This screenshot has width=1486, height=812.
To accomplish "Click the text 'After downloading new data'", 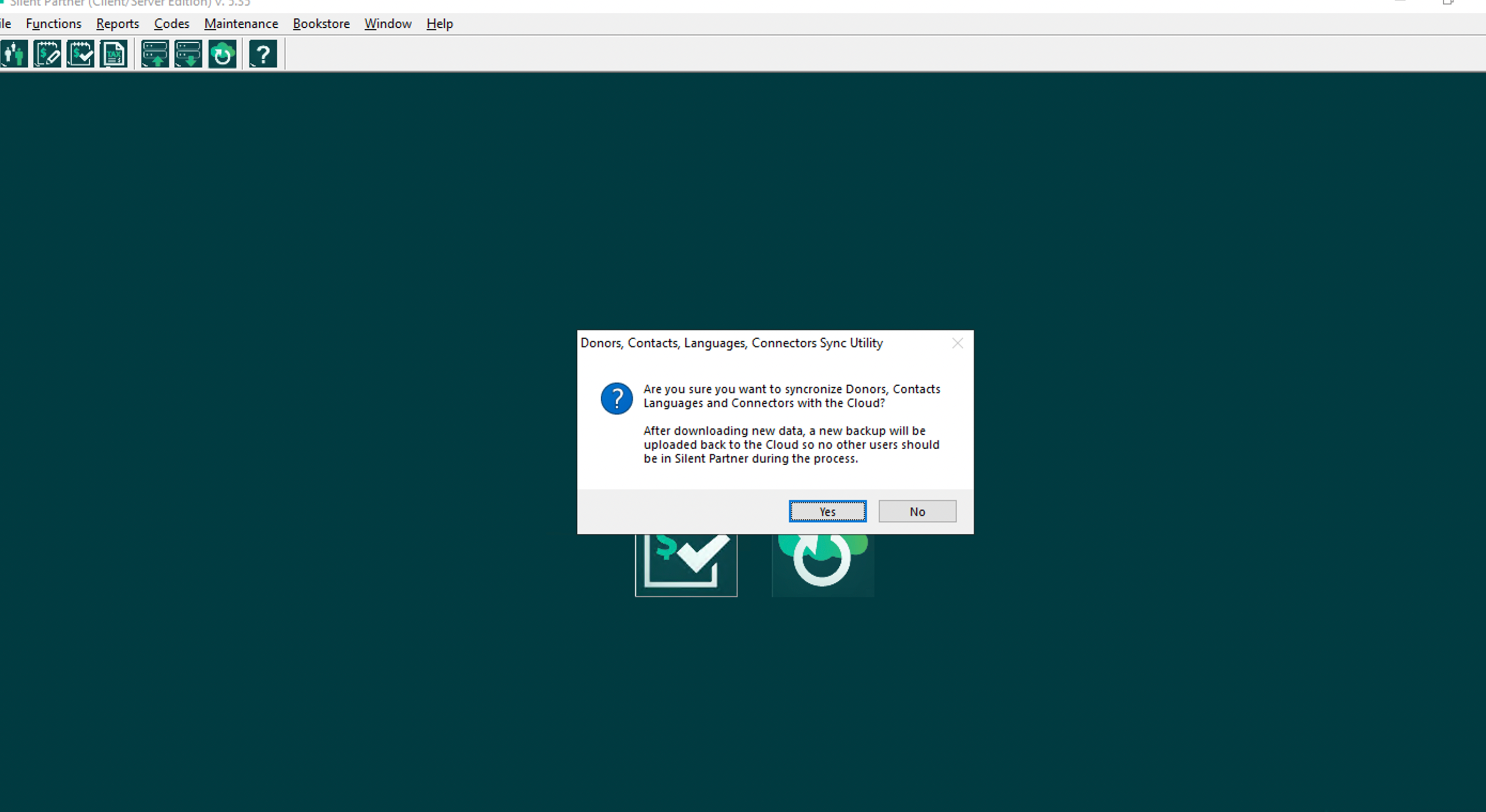I will click(723, 431).
